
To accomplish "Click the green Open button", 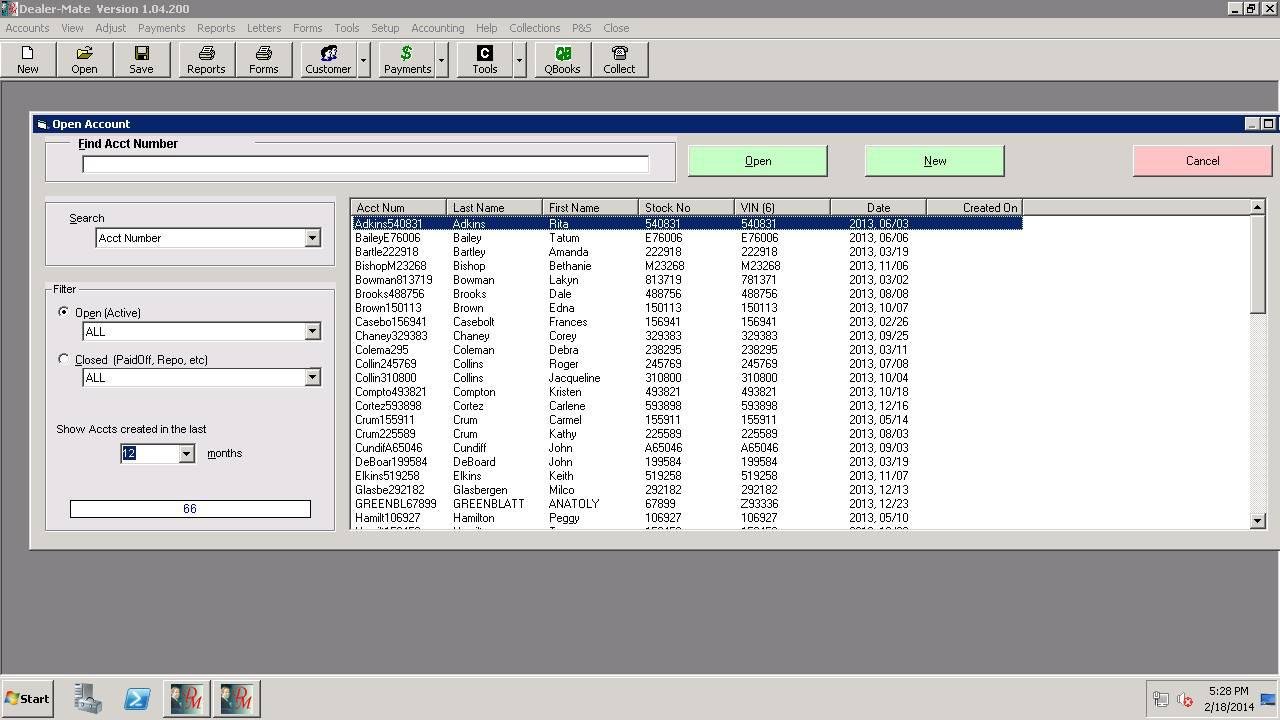I will [758, 161].
